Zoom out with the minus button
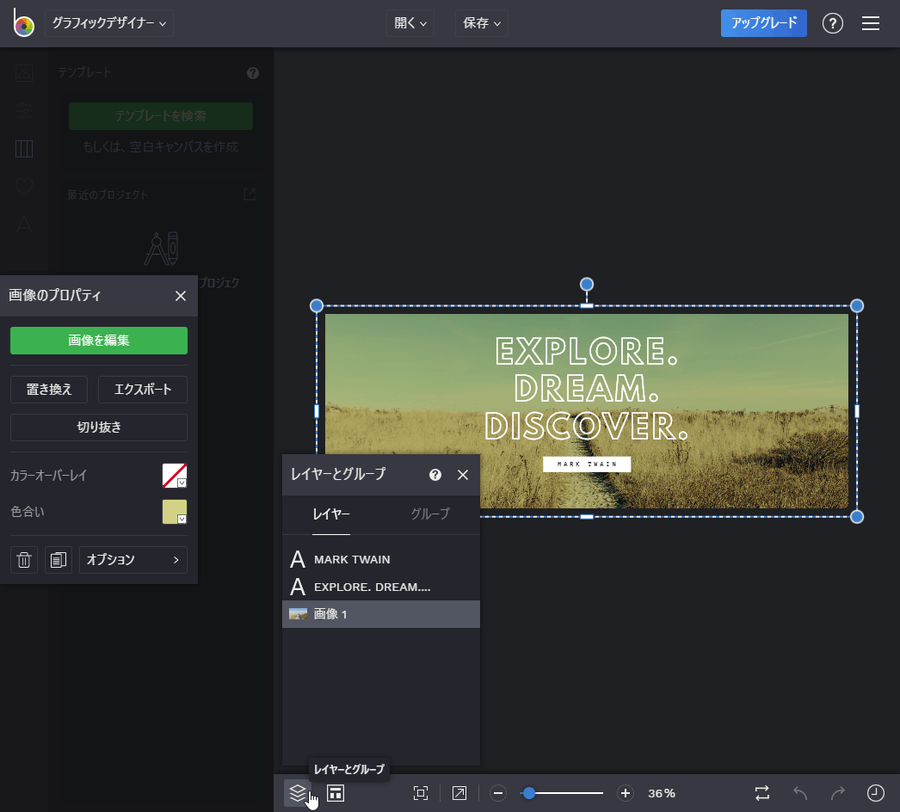This screenshot has height=812, width=900. point(498,793)
